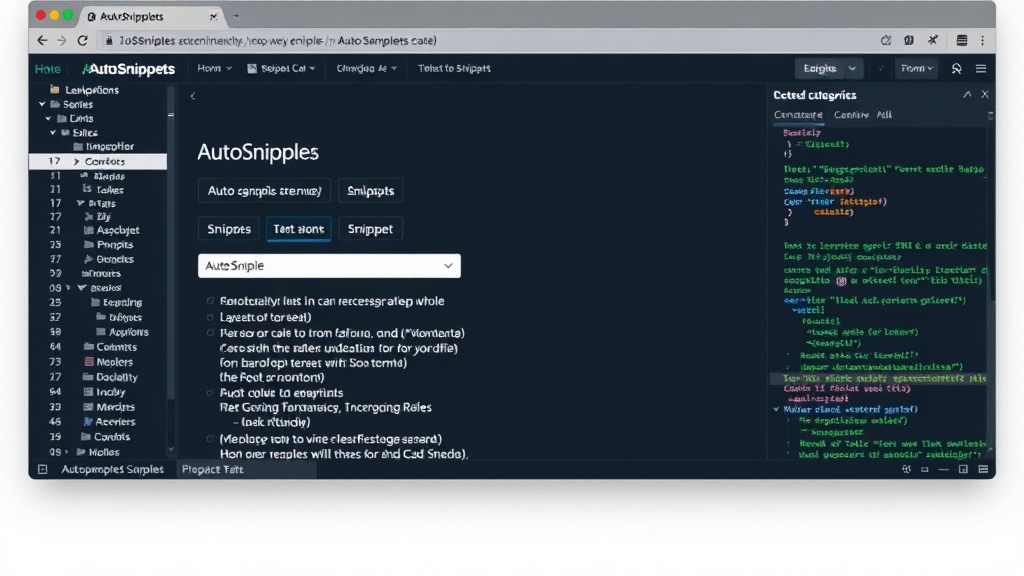
Task: Click the Eaights button
Action: coord(820,68)
